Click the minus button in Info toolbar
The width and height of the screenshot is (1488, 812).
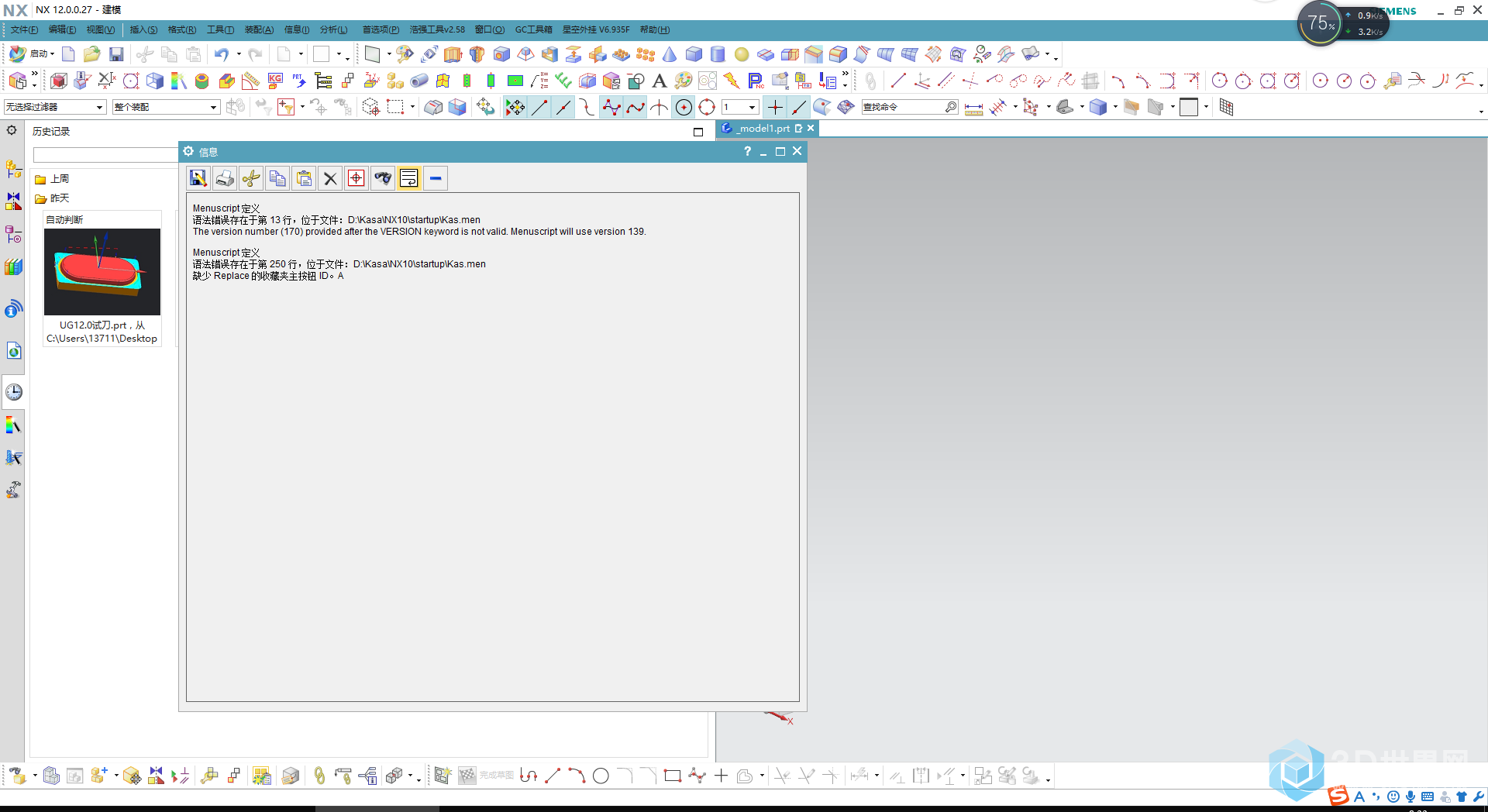pos(436,178)
